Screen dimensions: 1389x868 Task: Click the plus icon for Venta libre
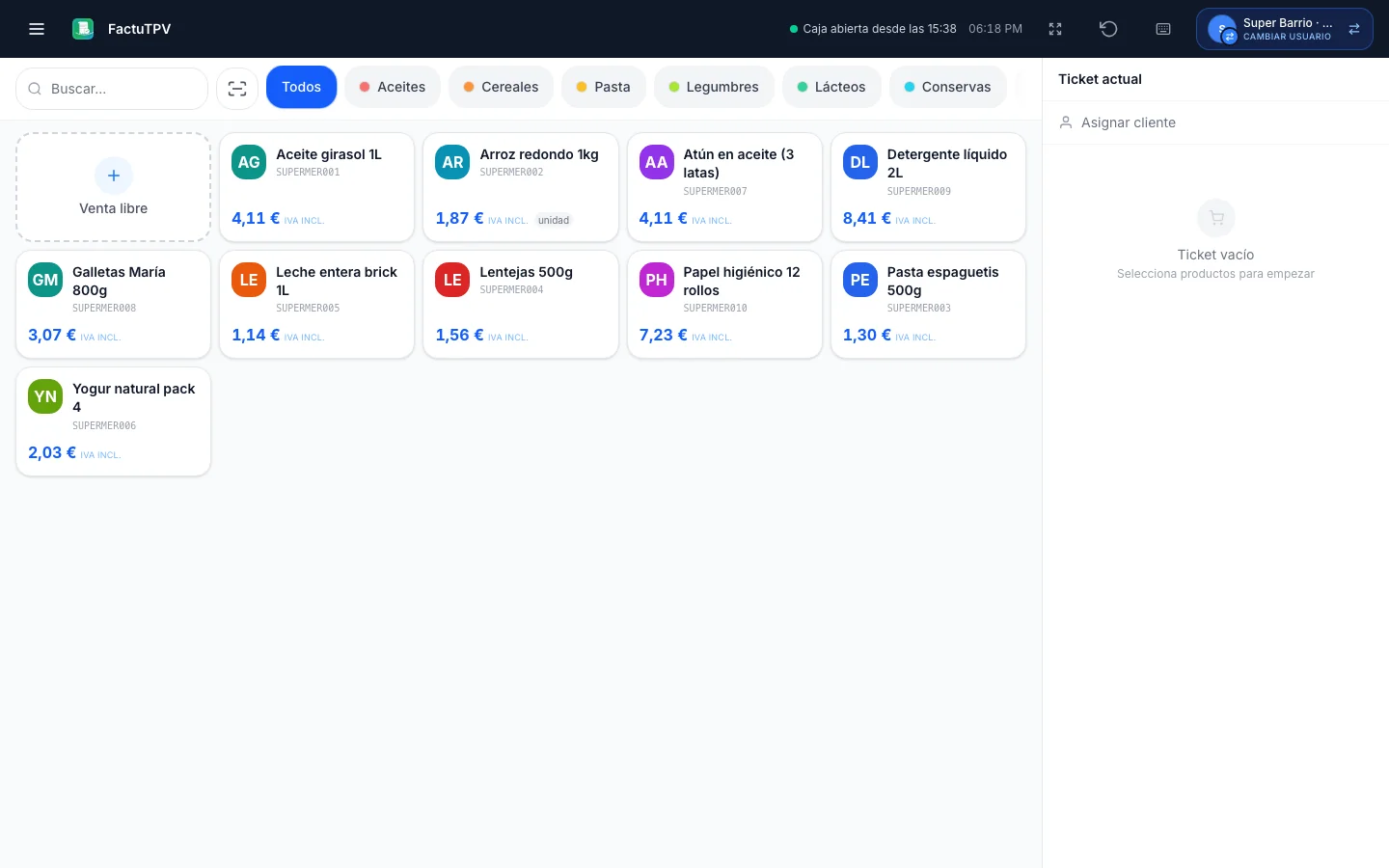click(114, 176)
